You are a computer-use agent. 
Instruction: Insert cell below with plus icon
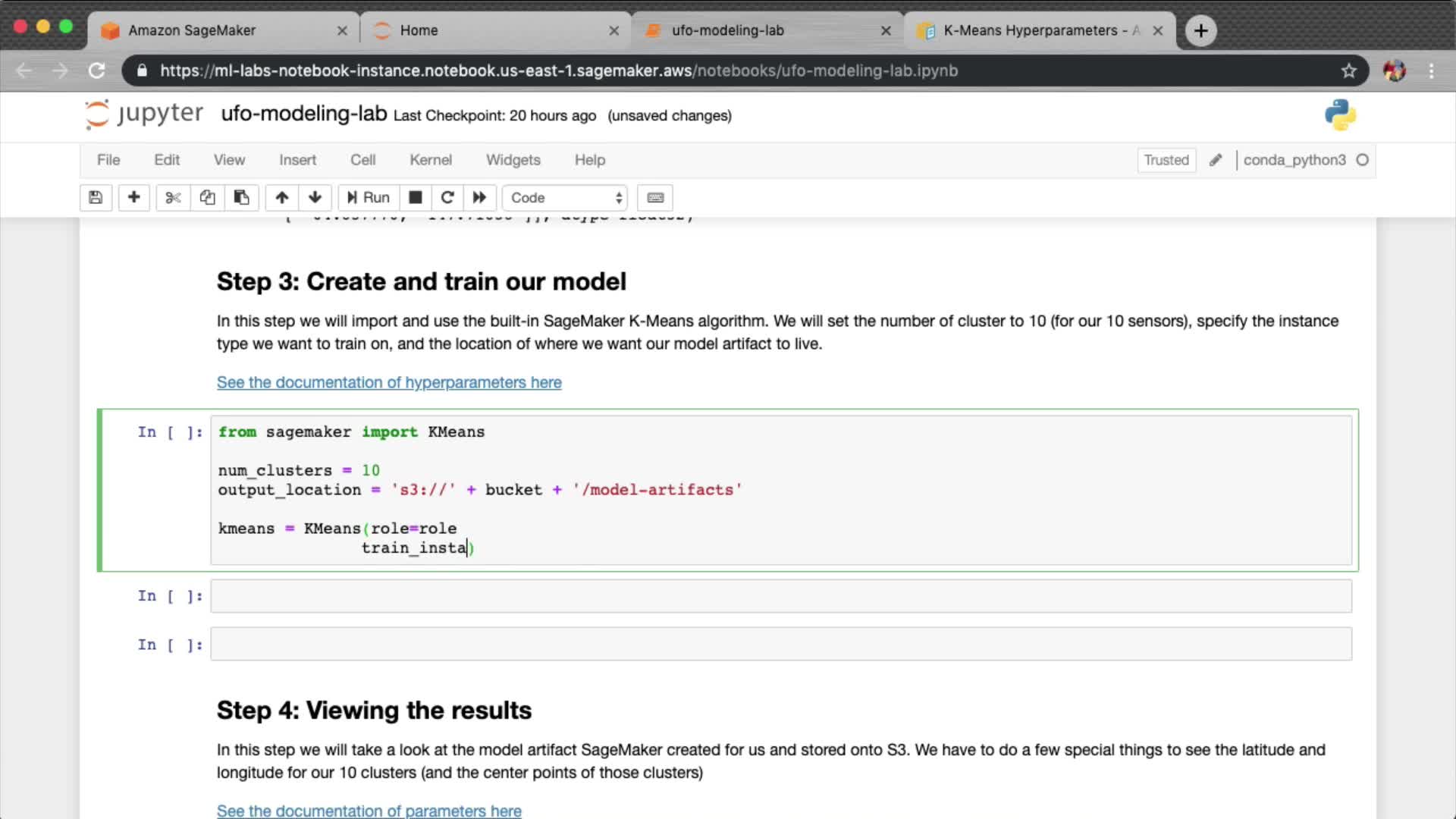[x=133, y=198]
